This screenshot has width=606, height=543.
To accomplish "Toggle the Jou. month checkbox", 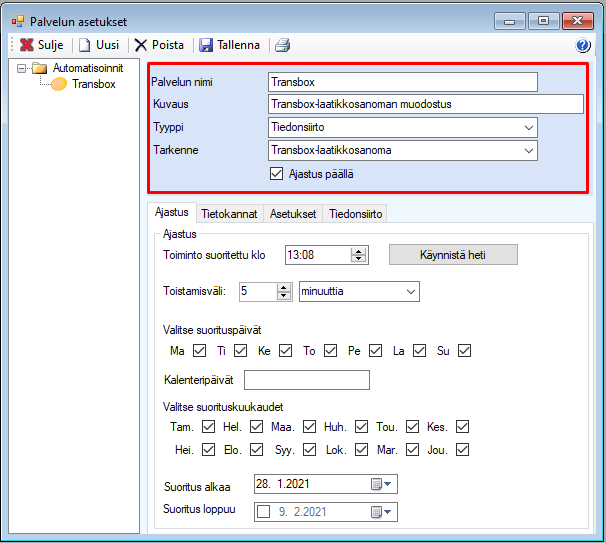I will tap(462, 449).
